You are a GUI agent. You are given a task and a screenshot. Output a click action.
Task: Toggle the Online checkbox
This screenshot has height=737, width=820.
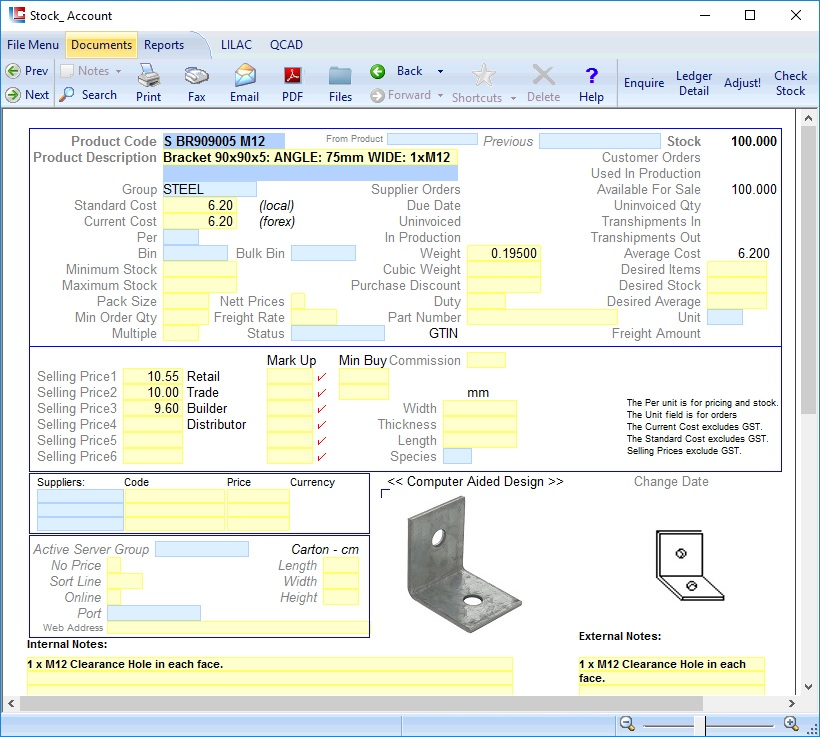pos(114,598)
